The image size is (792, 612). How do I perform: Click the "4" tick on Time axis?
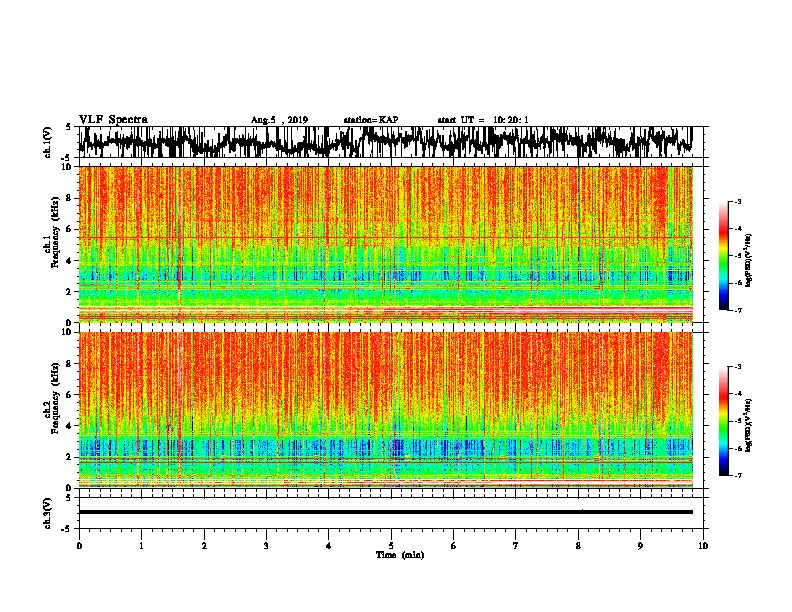(329, 546)
